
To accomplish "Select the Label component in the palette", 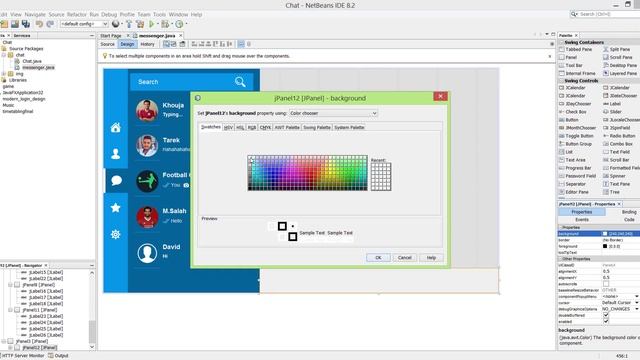I will click(x=612, y=104).
